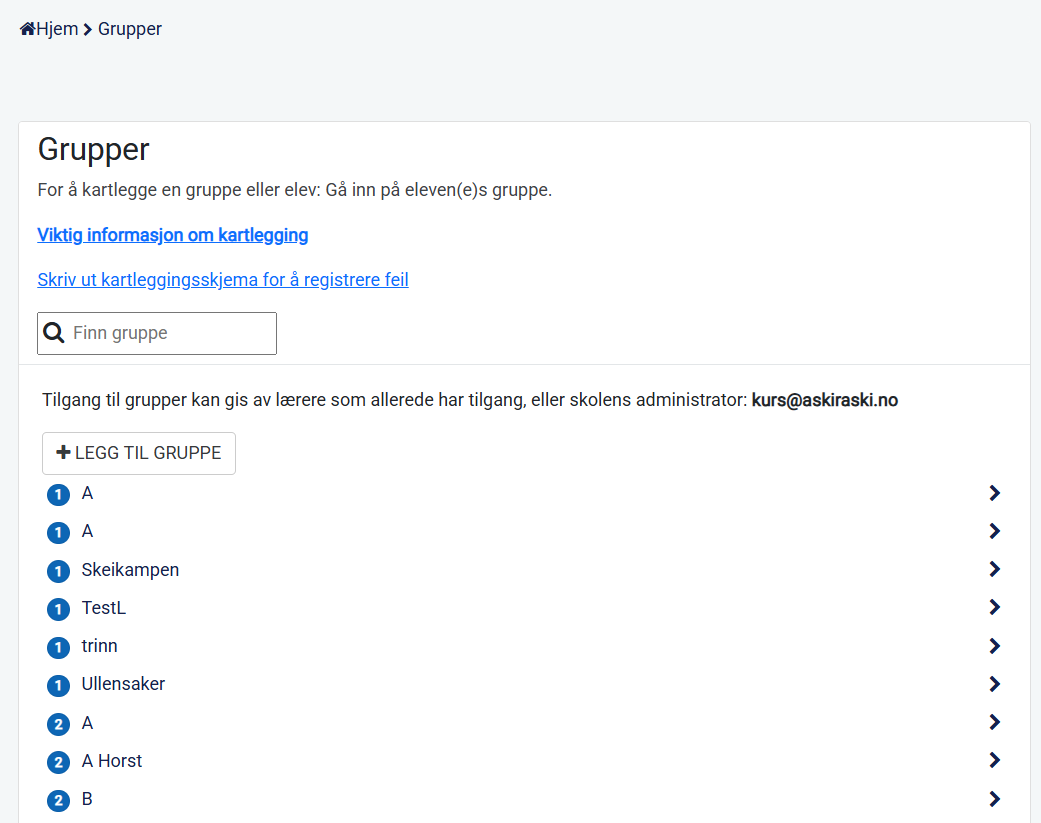Expand the Ullensaker group chevron
This screenshot has width=1041, height=823.
click(x=994, y=684)
